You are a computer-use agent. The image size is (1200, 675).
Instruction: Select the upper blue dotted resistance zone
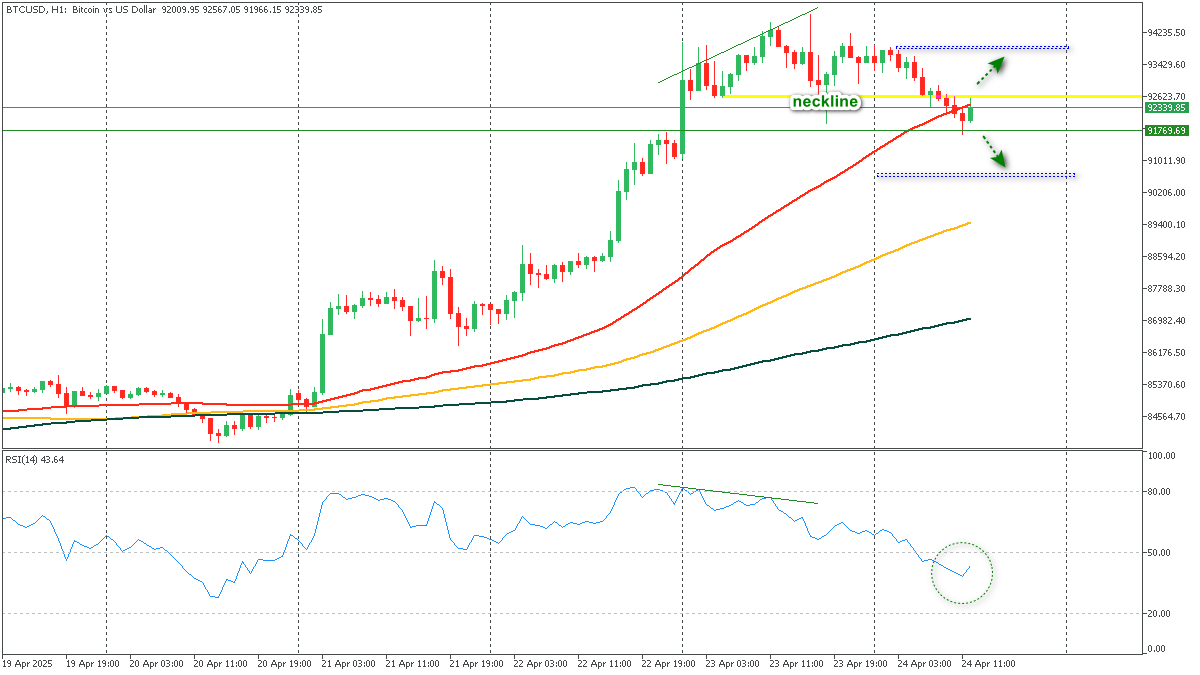(982, 47)
